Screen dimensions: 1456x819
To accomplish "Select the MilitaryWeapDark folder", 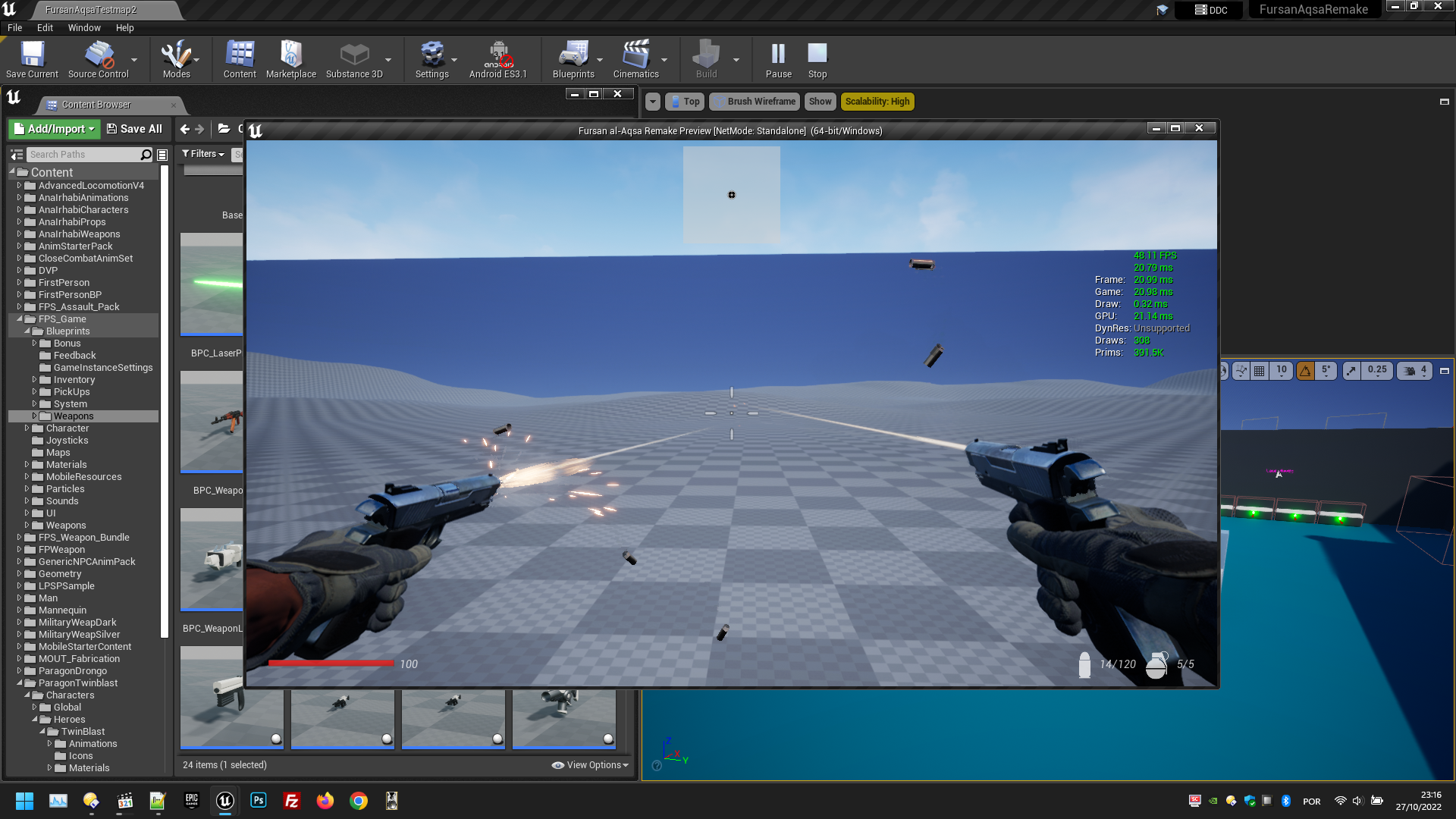I will tap(77, 623).
